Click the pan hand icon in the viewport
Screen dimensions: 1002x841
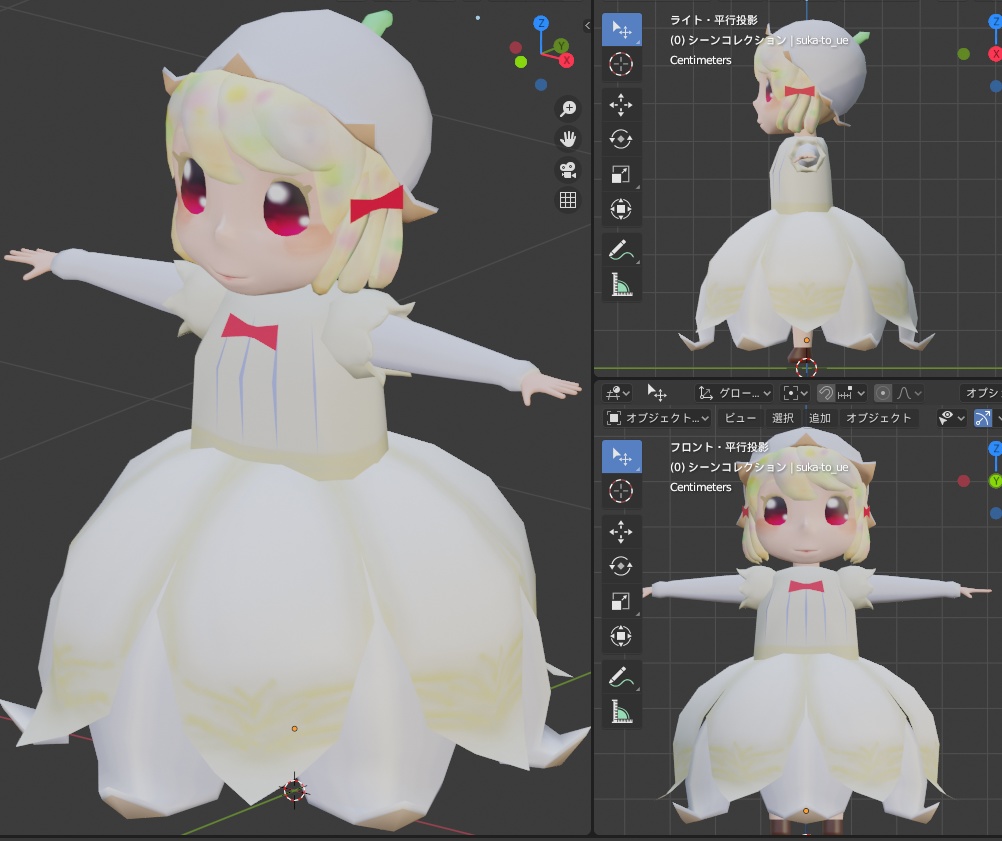567,140
